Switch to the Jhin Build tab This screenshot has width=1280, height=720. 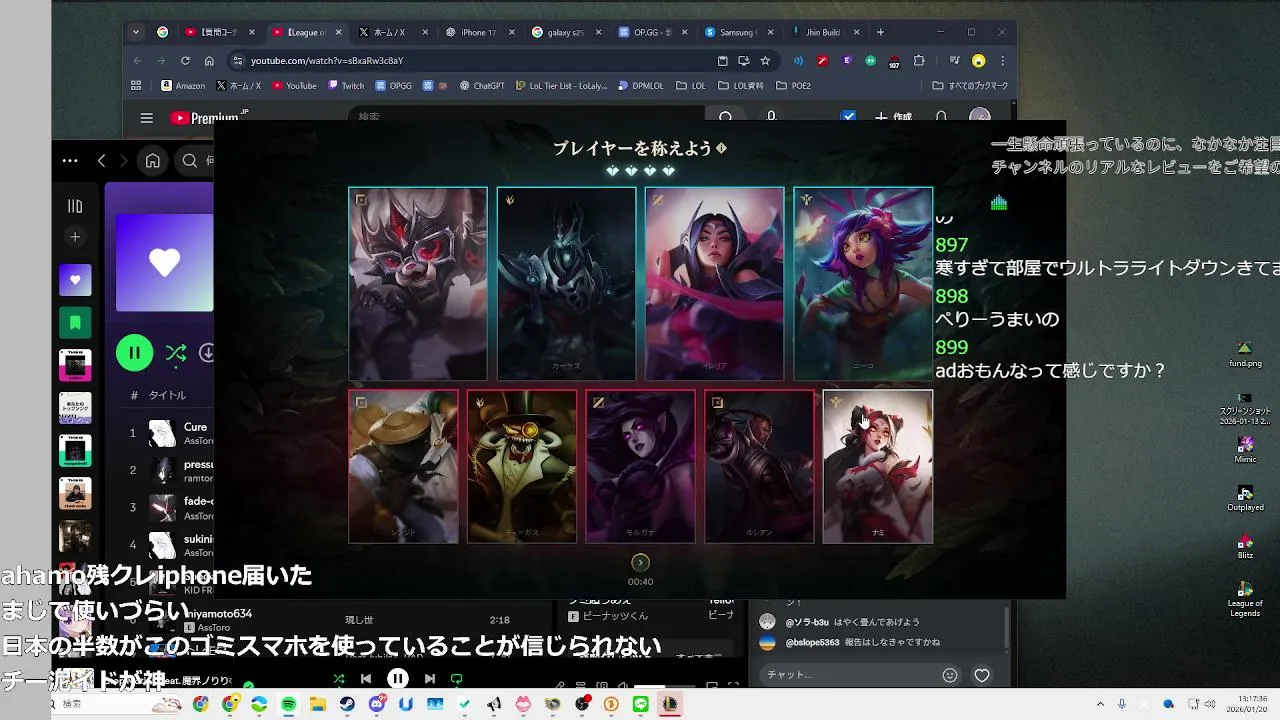coord(824,32)
